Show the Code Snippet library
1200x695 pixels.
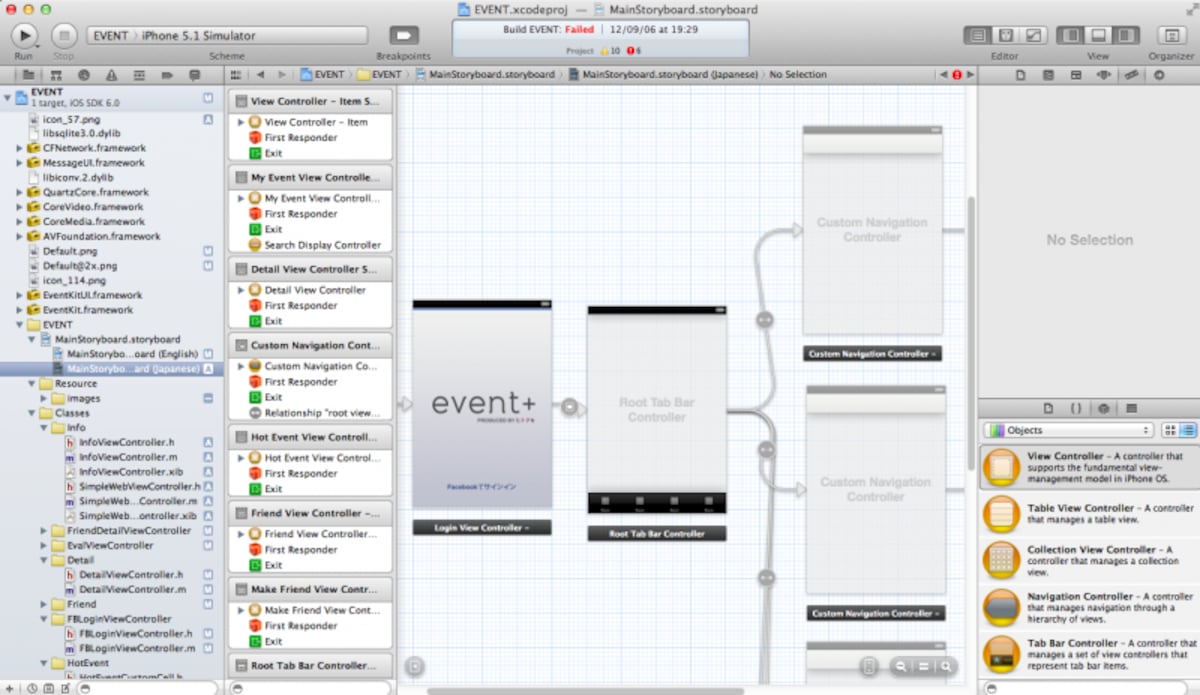tap(1076, 408)
